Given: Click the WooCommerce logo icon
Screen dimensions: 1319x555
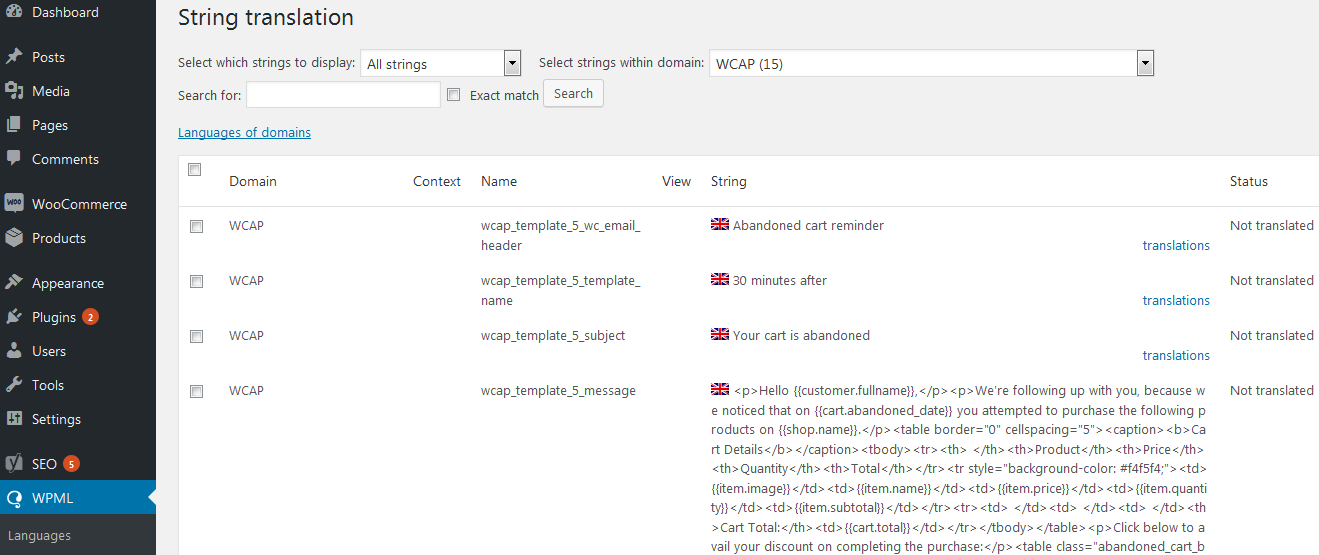Looking at the screenshot, I should (x=14, y=203).
